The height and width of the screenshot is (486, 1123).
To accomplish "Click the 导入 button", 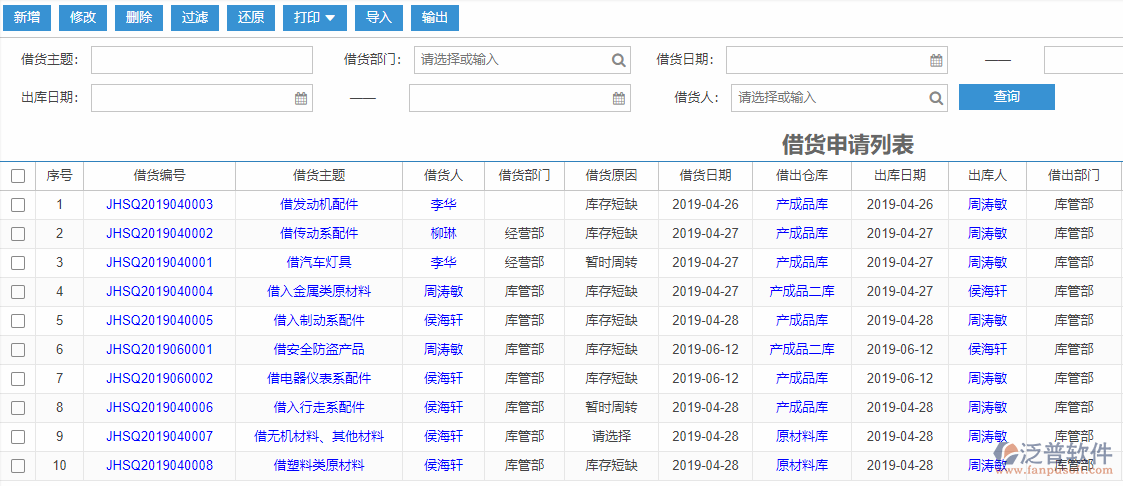I will 379,18.
